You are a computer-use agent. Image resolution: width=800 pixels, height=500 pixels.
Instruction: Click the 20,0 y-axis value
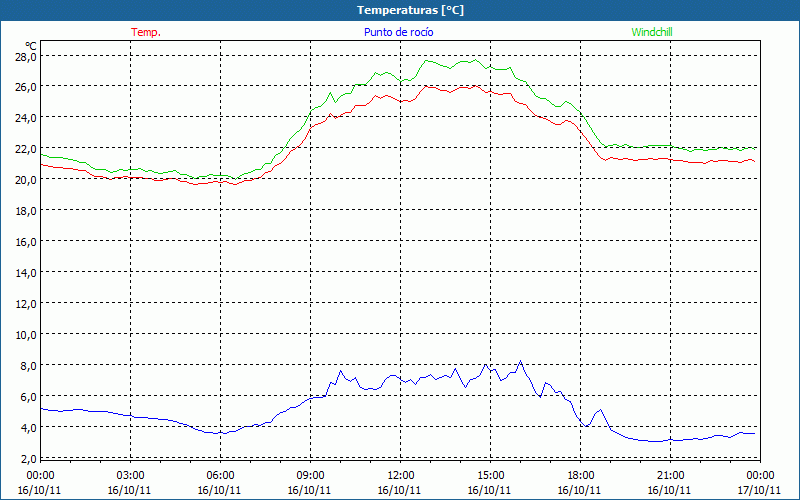click(x=25, y=180)
